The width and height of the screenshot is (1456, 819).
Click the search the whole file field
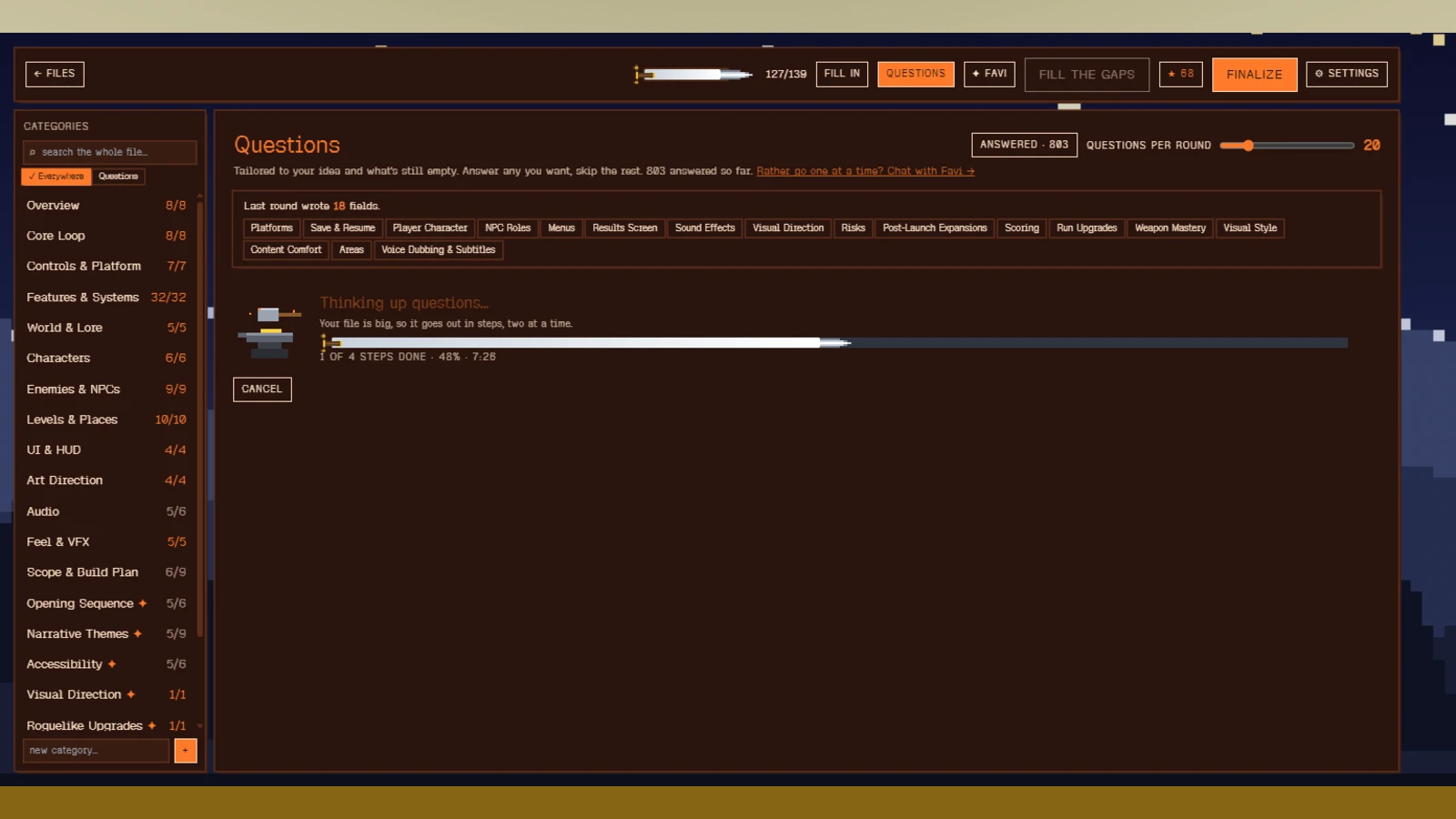(109, 152)
